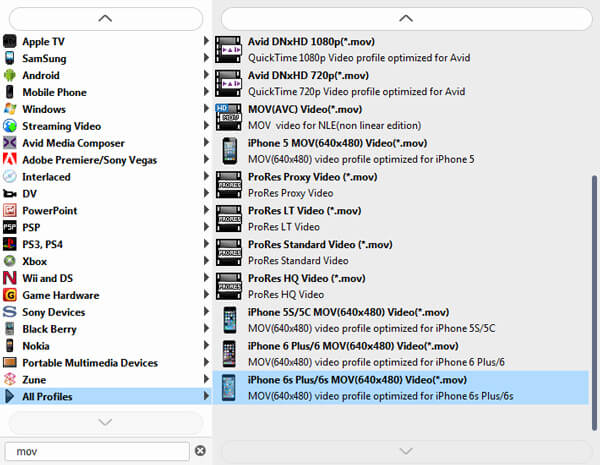Click the ProRes LT Video film icon

228,219
